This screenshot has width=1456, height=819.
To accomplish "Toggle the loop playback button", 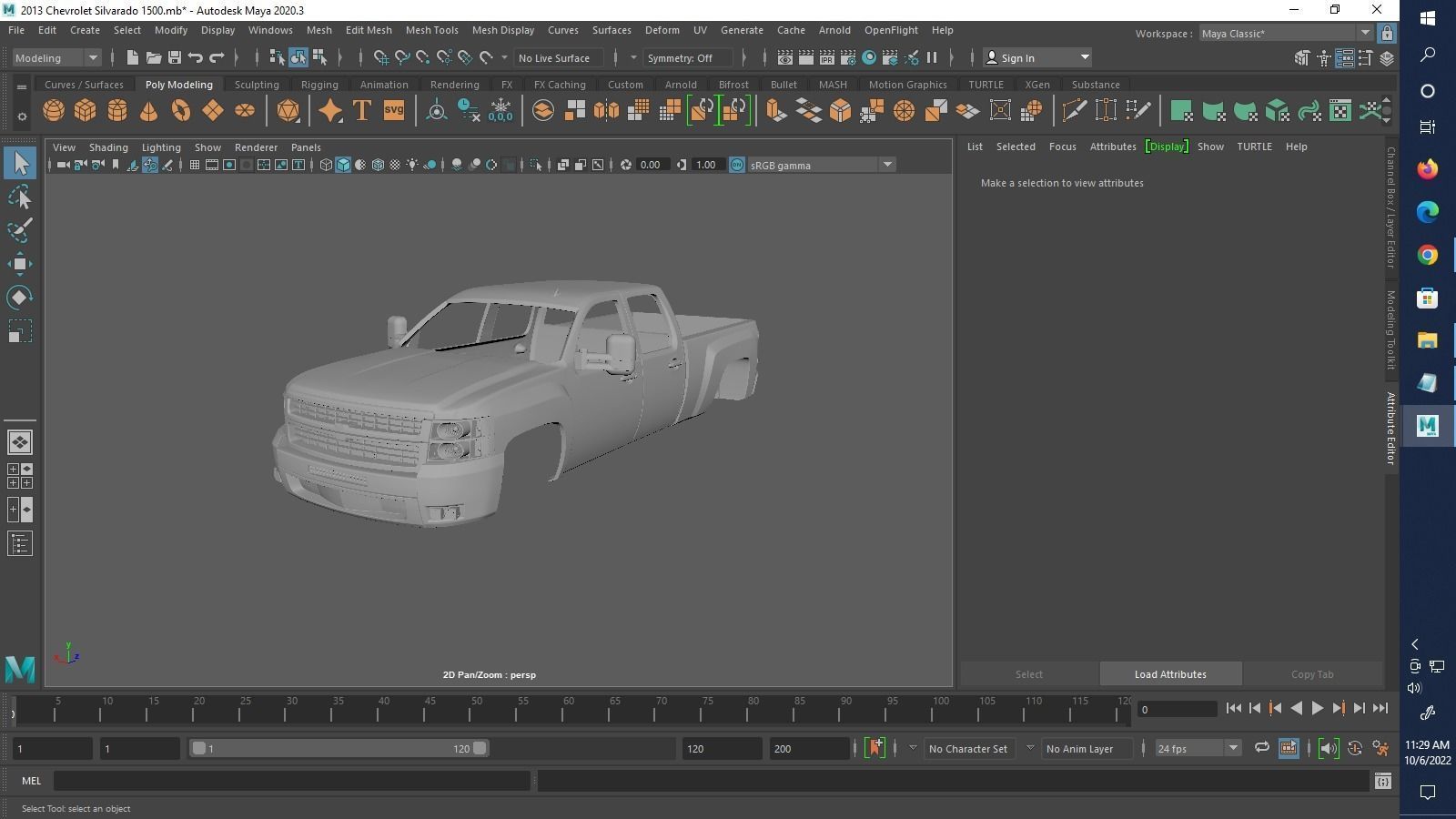I will (1262, 748).
